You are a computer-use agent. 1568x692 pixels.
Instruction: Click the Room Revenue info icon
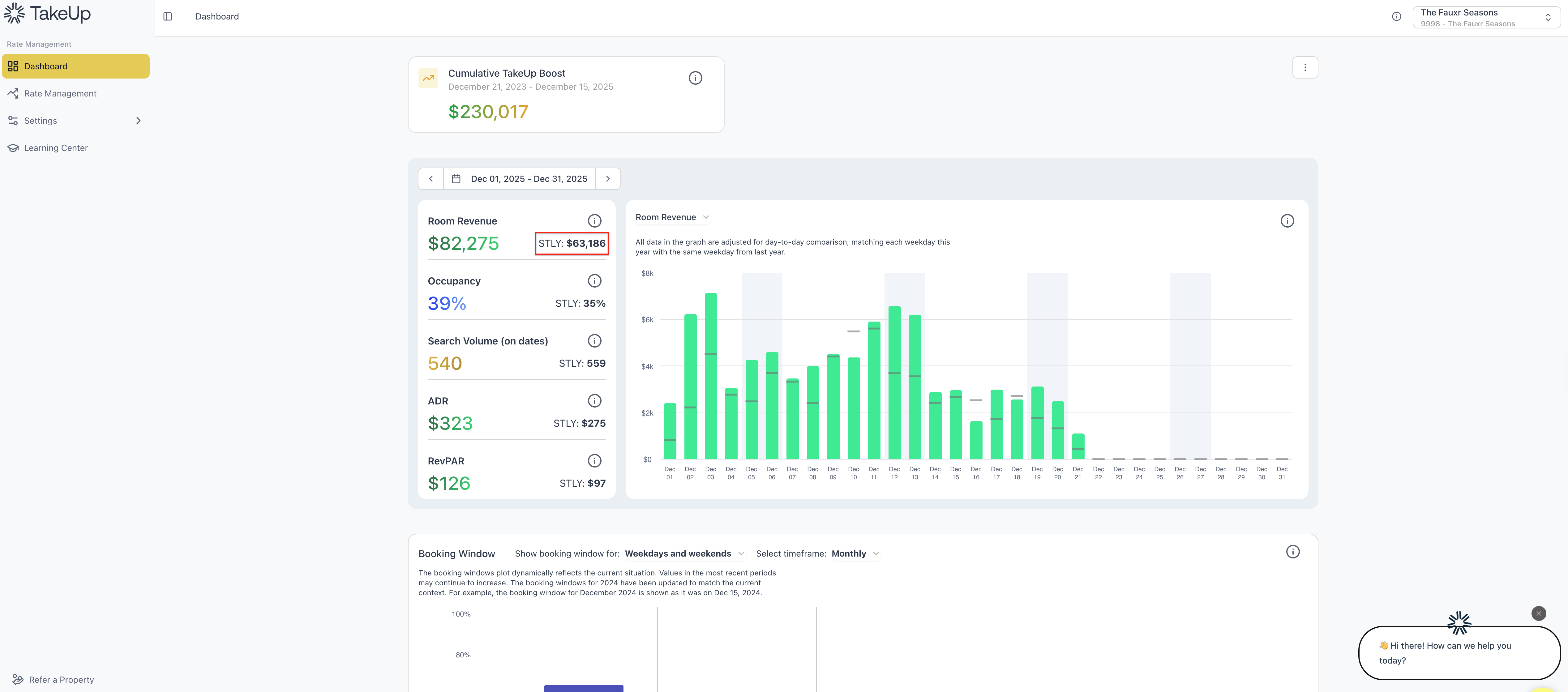click(594, 221)
